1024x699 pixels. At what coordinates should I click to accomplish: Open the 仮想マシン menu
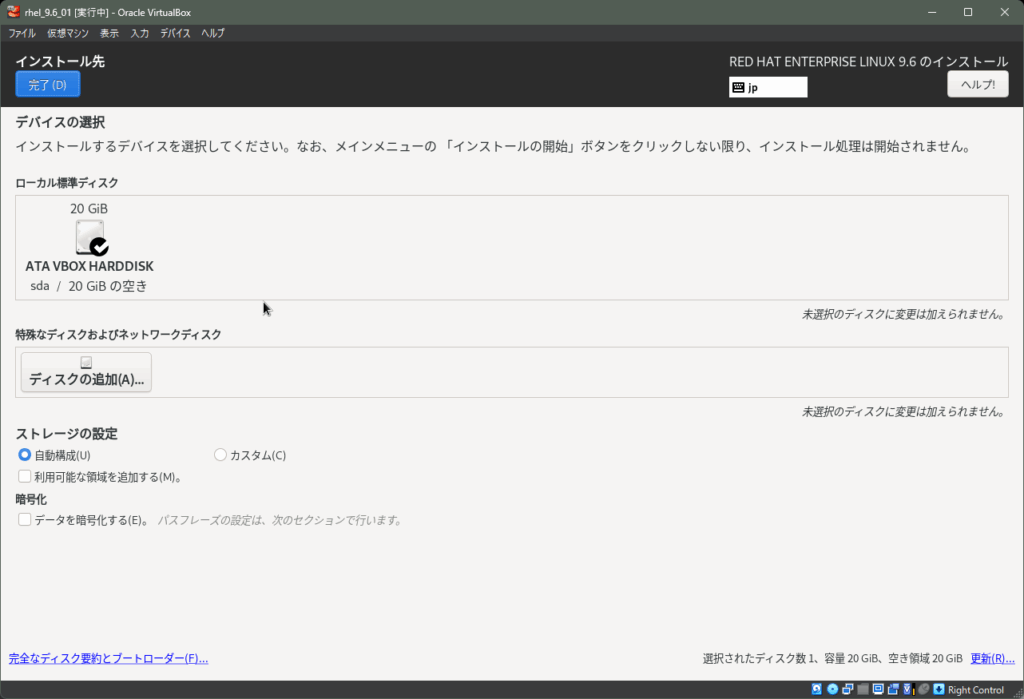pyautogui.click(x=68, y=33)
